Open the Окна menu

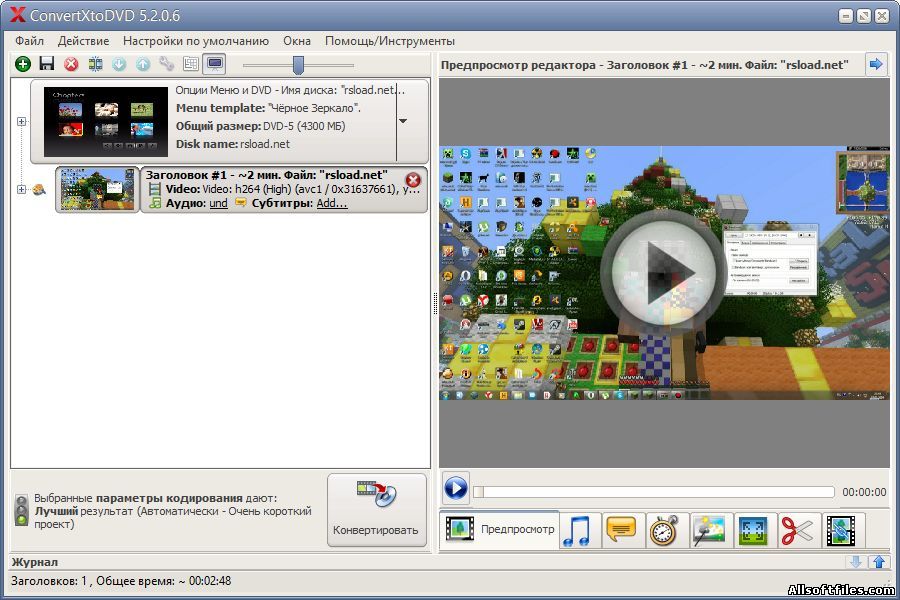pyautogui.click(x=297, y=41)
